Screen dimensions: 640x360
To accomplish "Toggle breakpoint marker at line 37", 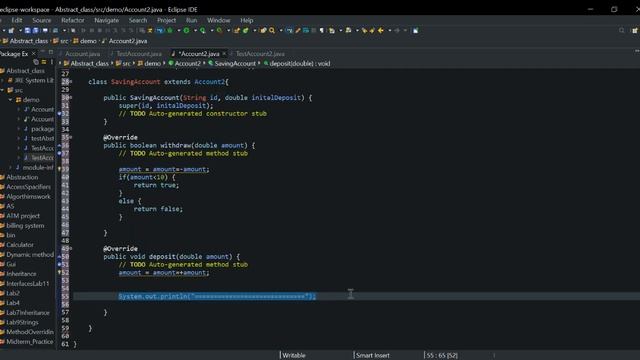I will [59, 153].
